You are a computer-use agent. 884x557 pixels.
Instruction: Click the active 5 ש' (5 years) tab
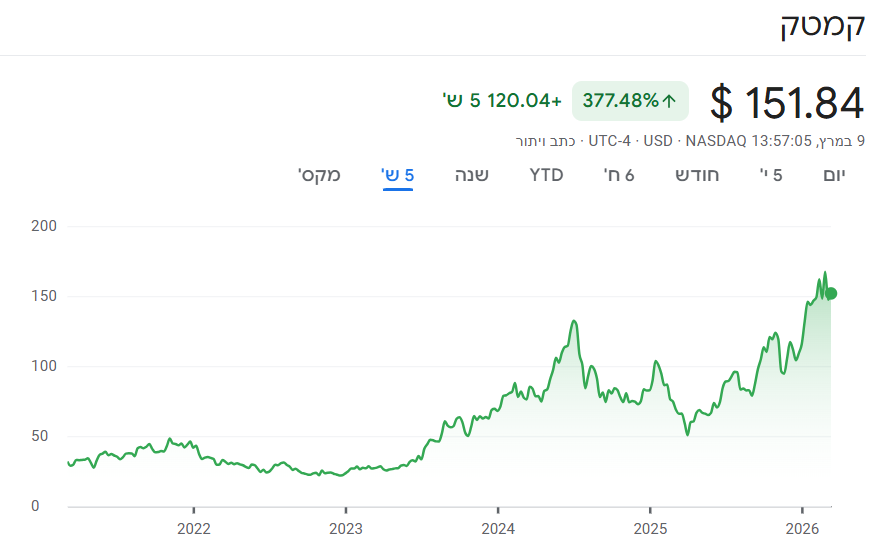398,175
